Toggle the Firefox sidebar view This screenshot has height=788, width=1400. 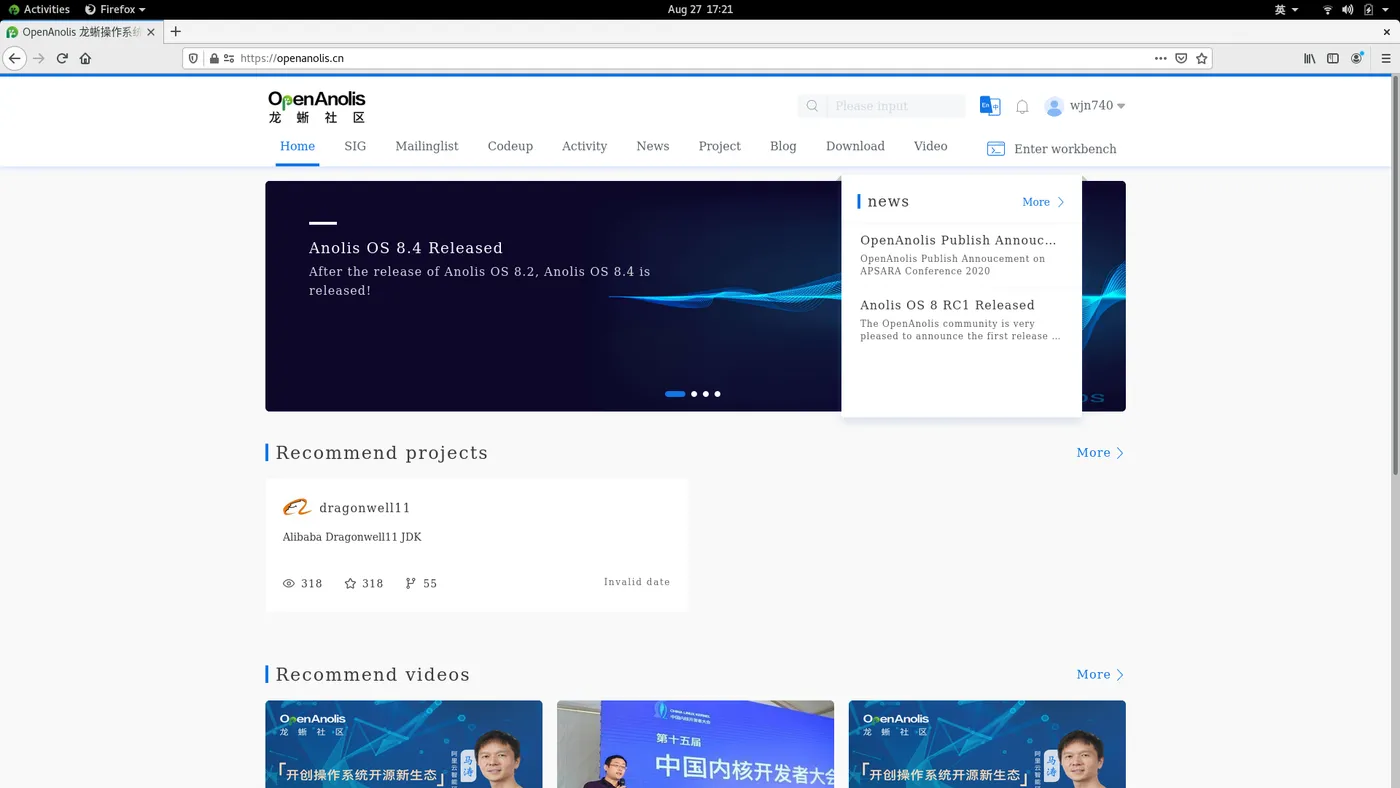[1333, 58]
